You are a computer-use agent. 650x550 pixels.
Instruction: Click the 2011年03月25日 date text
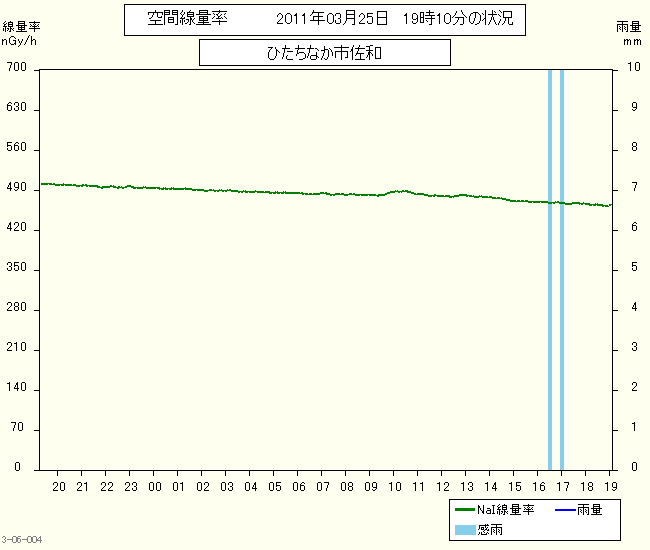pos(332,19)
